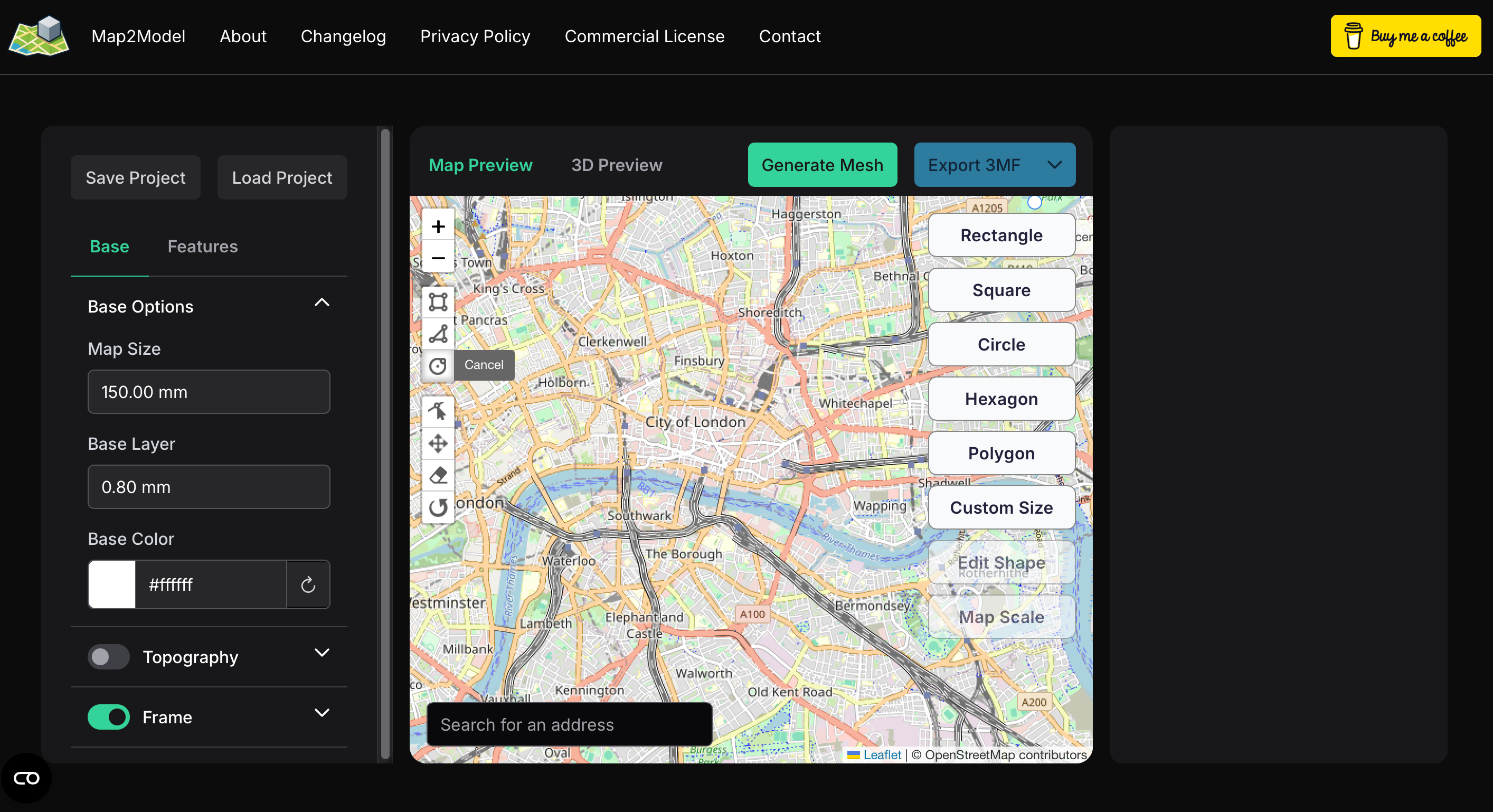Click the Map2Model home link

coord(138,36)
